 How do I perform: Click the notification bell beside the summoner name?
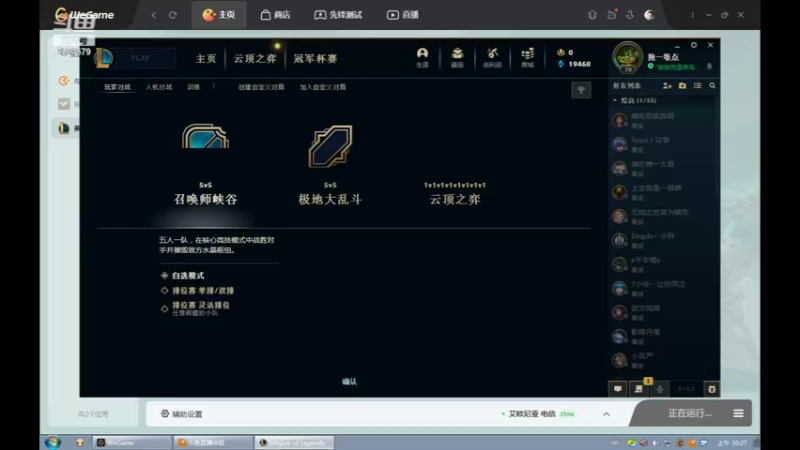pyautogui.click(x=709, y=67)
